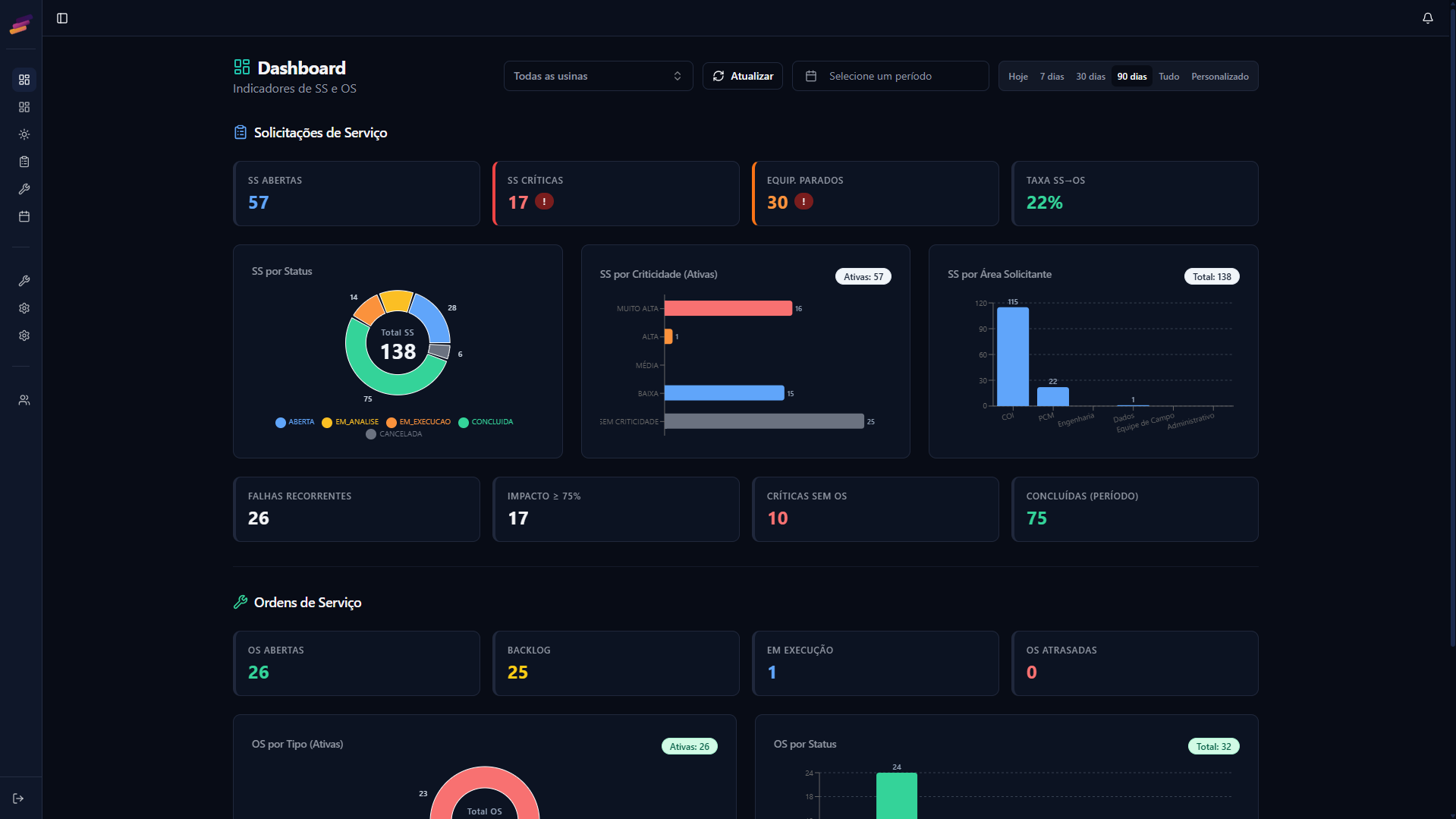The width and height of the screenshot is (1456, 819).
Task: Open the users sidebar icon
Action: [24, 400]
